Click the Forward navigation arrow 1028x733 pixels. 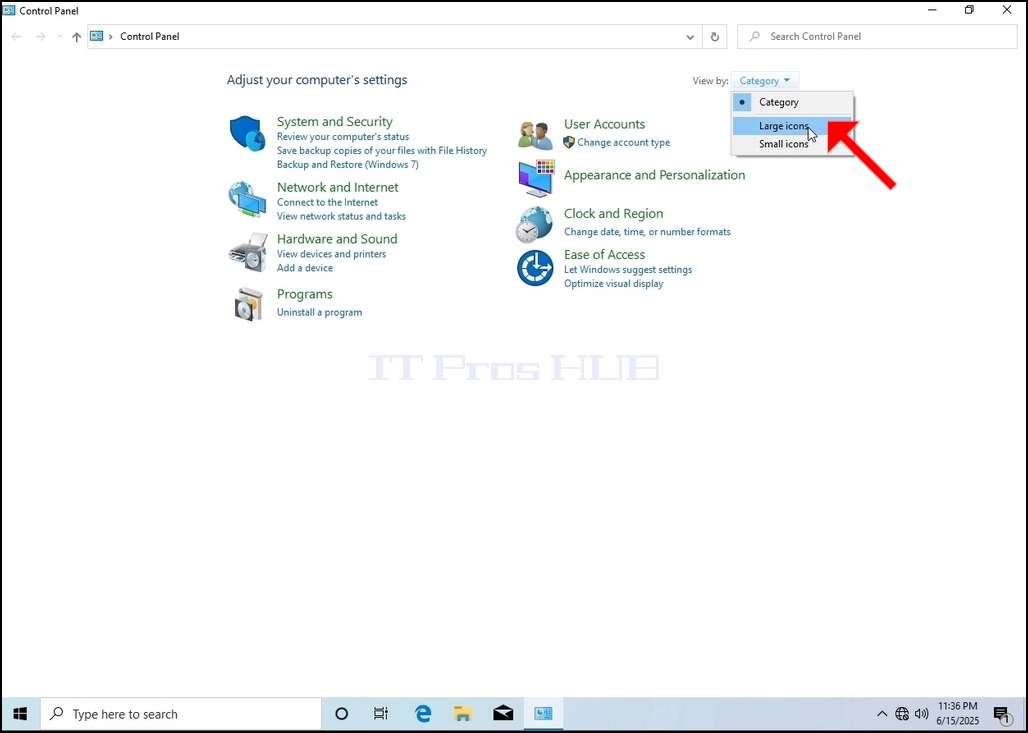click(x=41, y=37)
